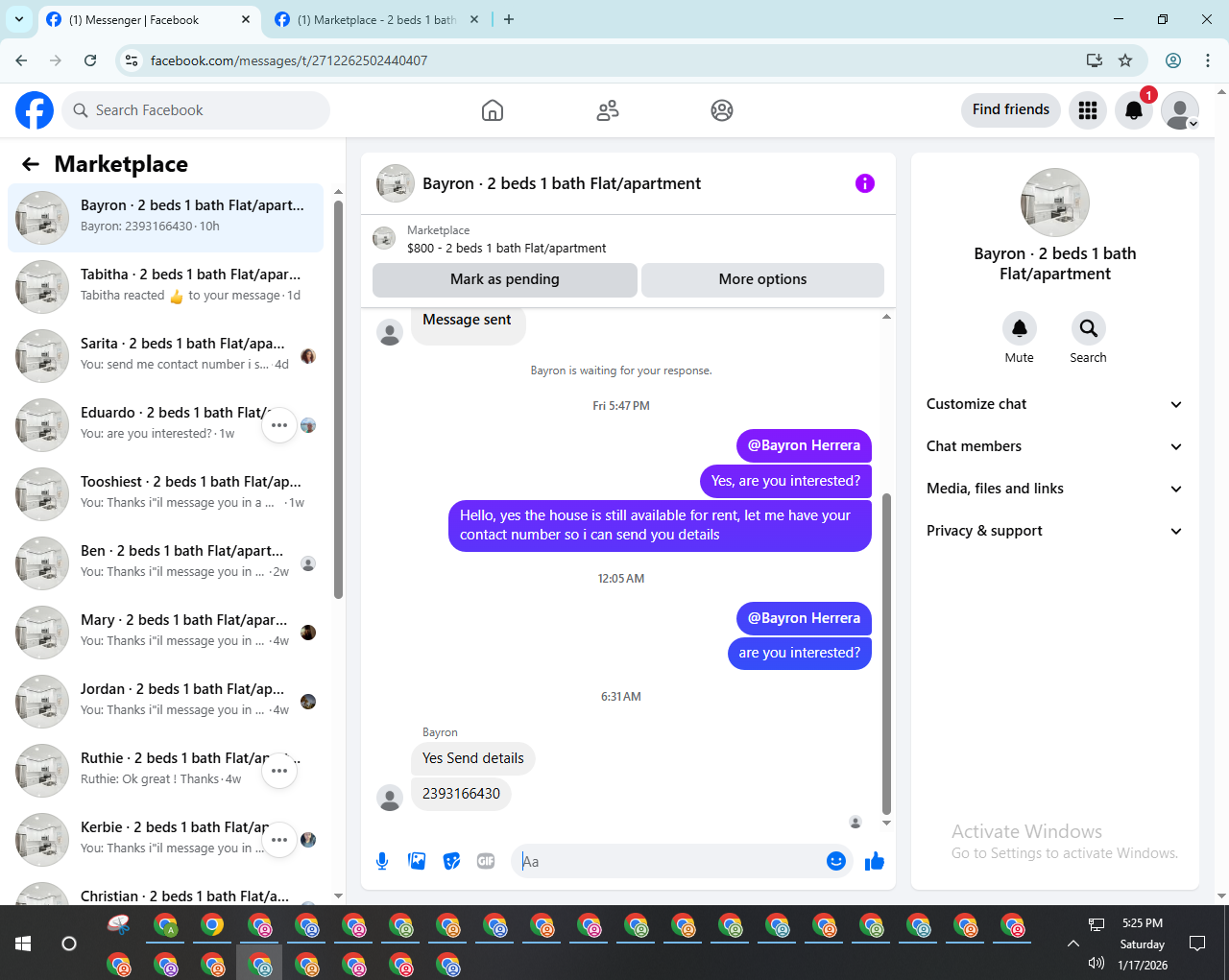Go back to the previous page in Chrome
Screen dimensions: 1229x980
pyautogui.click(x=21, y=60)
